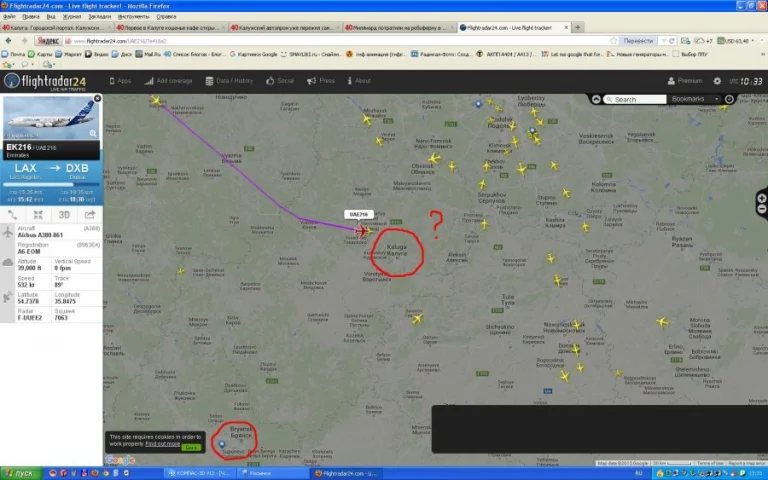Open the Add coverage page
The height and width of the screenshot is (480, 768).
pos(169,81)
